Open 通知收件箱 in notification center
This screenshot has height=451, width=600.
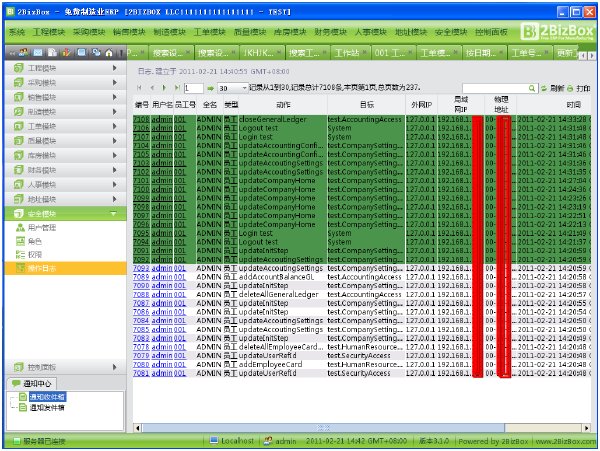pyautogui.click(x=47, y=397)
